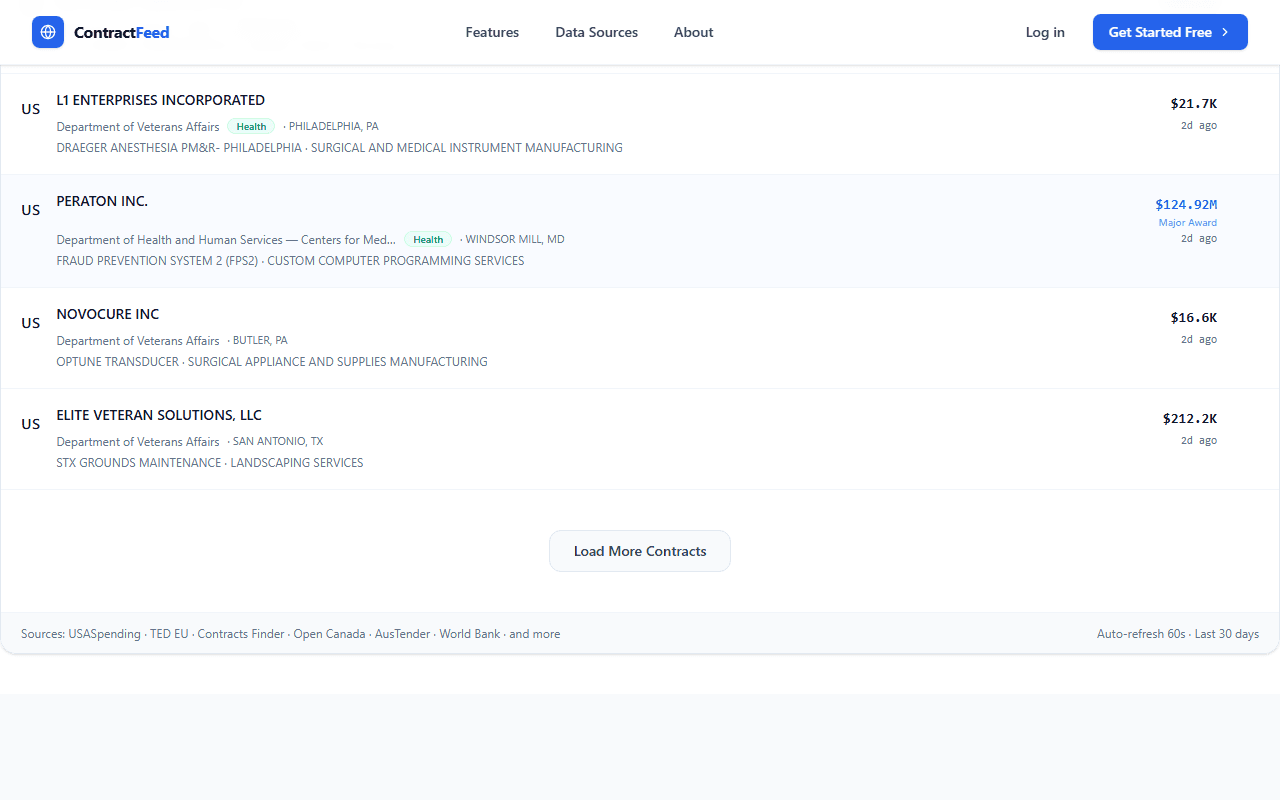Click Department of Health and Human Services agency

[x=226, y=239]
